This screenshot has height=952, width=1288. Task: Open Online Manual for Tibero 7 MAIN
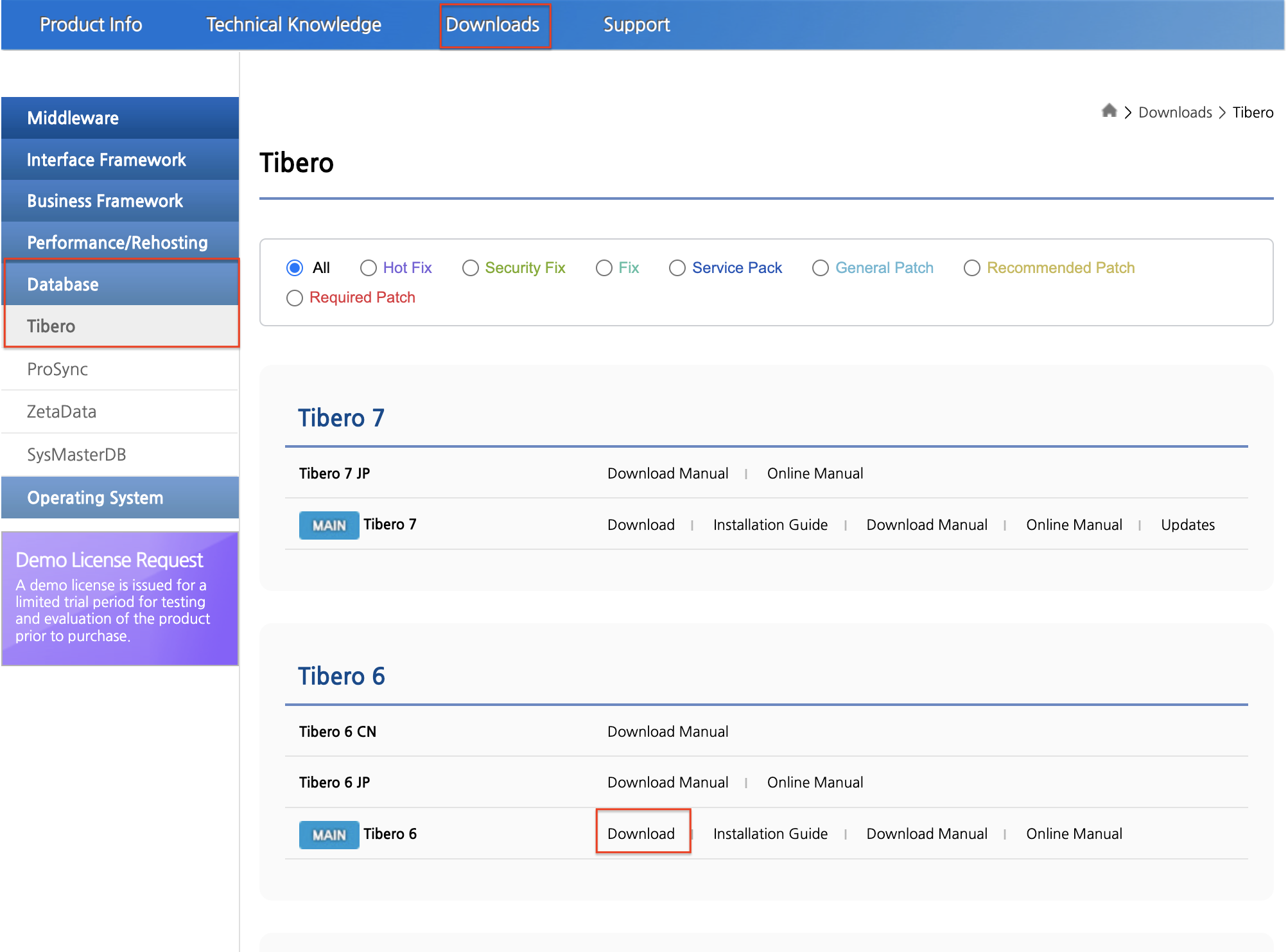click(x=1074, y=525)
